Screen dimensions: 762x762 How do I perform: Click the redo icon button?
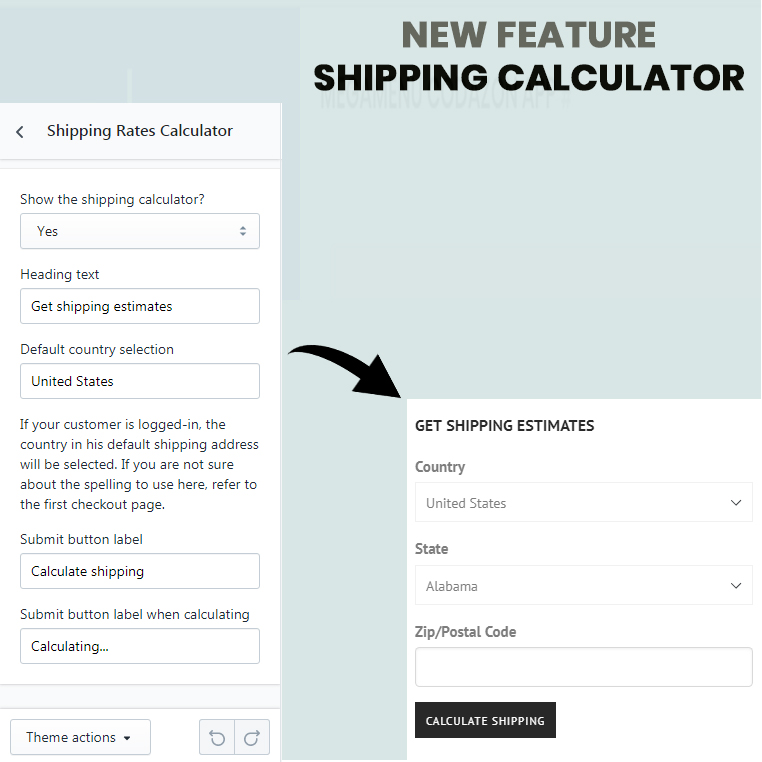pos(252,737)
